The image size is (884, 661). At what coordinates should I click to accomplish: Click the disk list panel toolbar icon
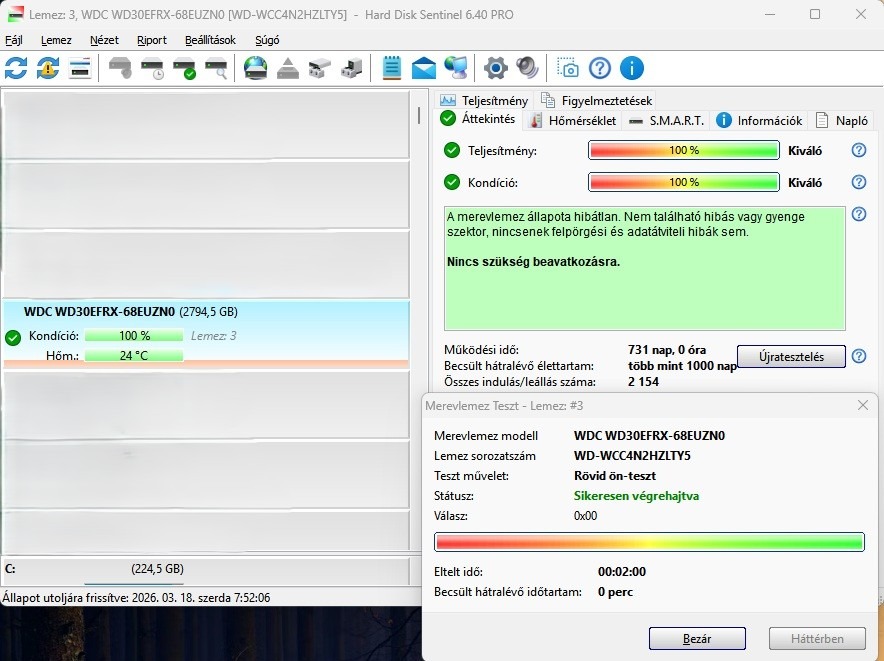tap(80, 68)
